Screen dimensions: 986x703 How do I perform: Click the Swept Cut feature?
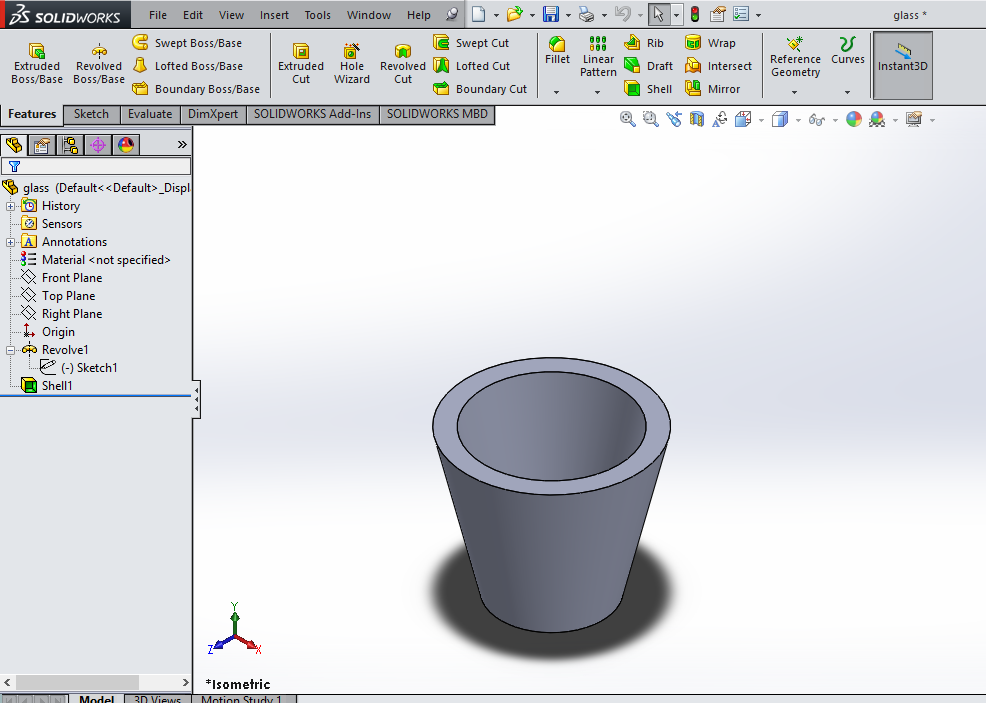[471, 43]
